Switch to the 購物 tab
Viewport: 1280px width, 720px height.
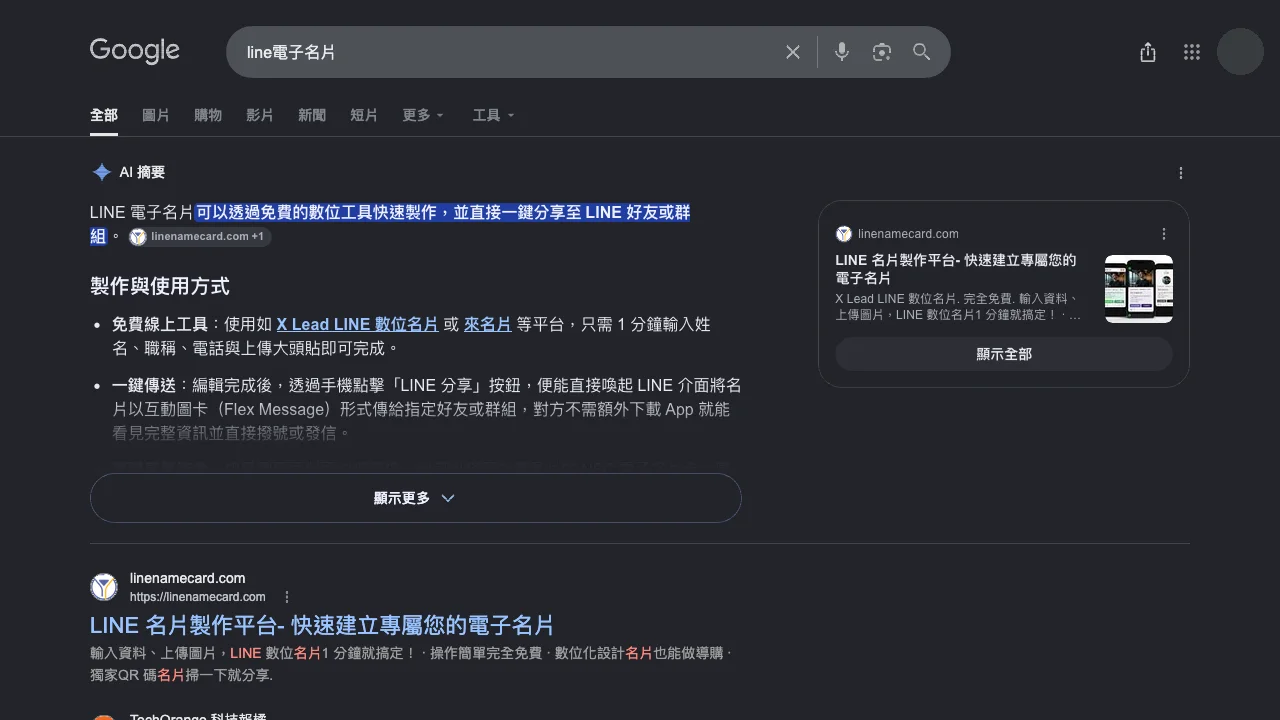[208, 115]
